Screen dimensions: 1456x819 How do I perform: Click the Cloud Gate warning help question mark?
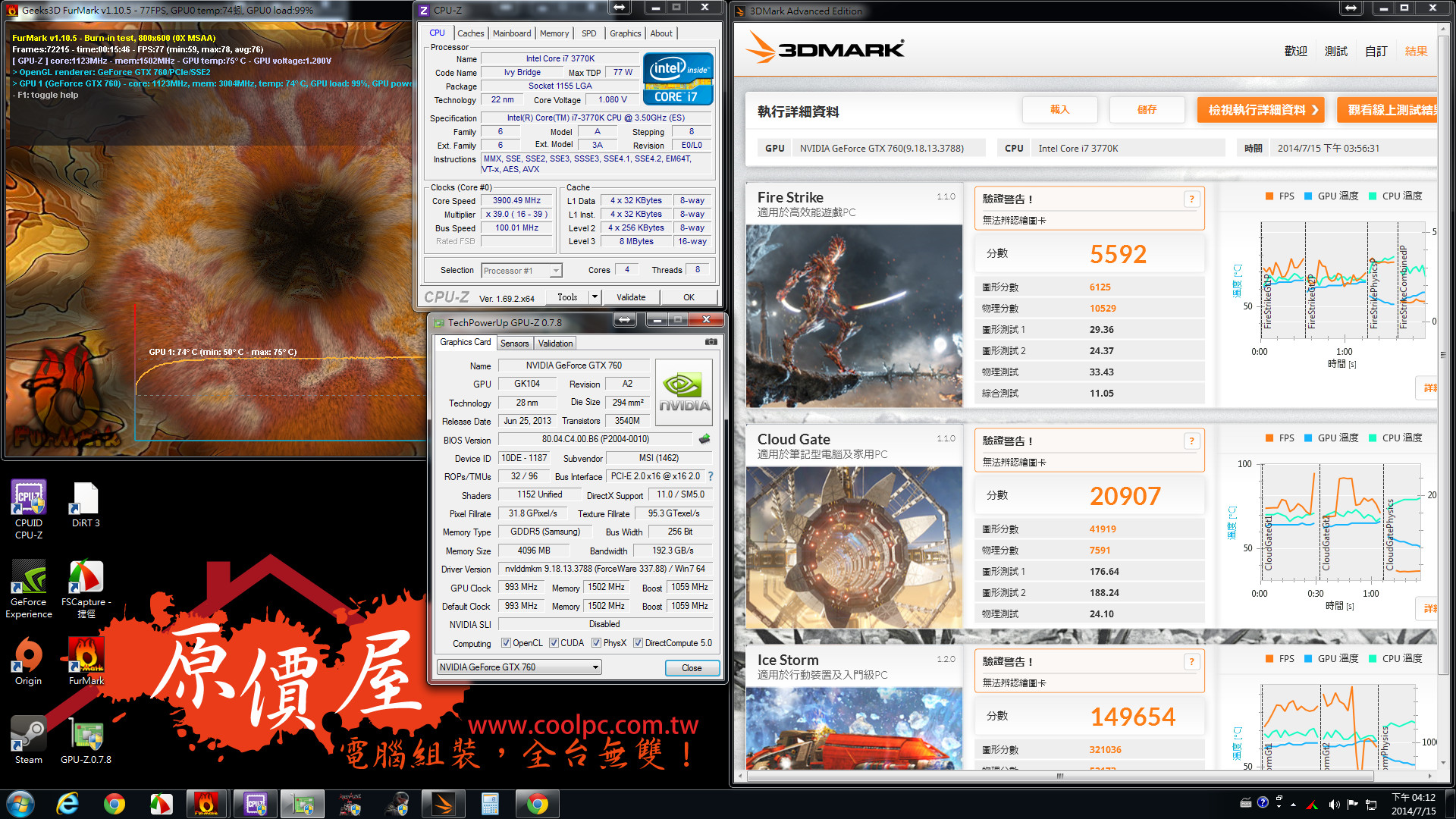(1191, 441)
